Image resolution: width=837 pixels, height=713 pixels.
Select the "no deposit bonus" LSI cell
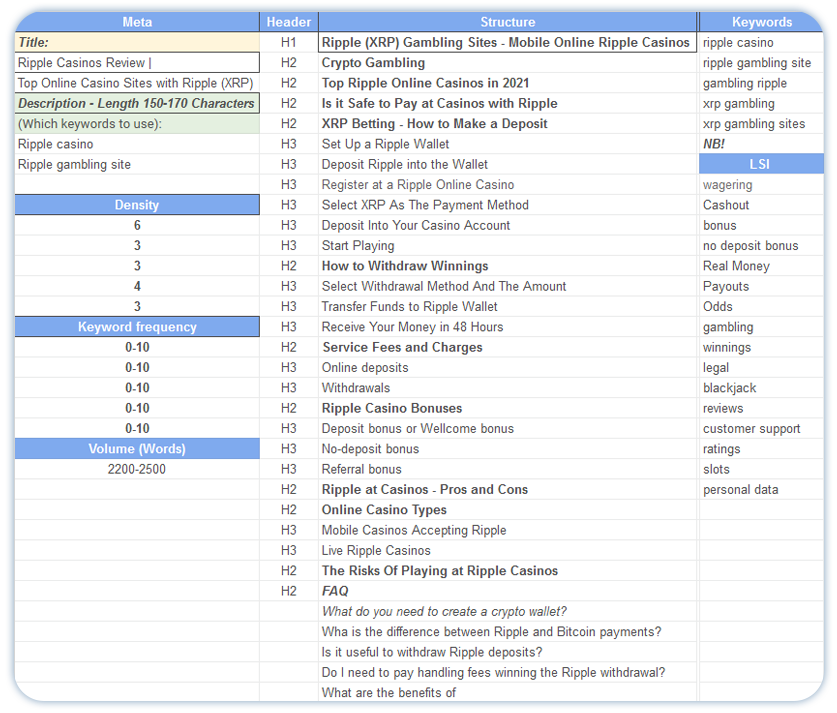[761, 246]
